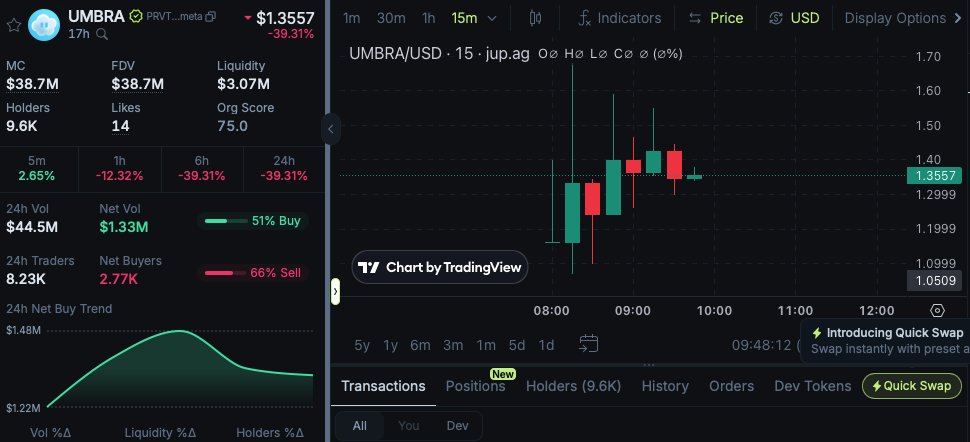Viewport: 970px width, 442px height.
Task: Open the Dev Tokens tab
Action: [812, 386]
